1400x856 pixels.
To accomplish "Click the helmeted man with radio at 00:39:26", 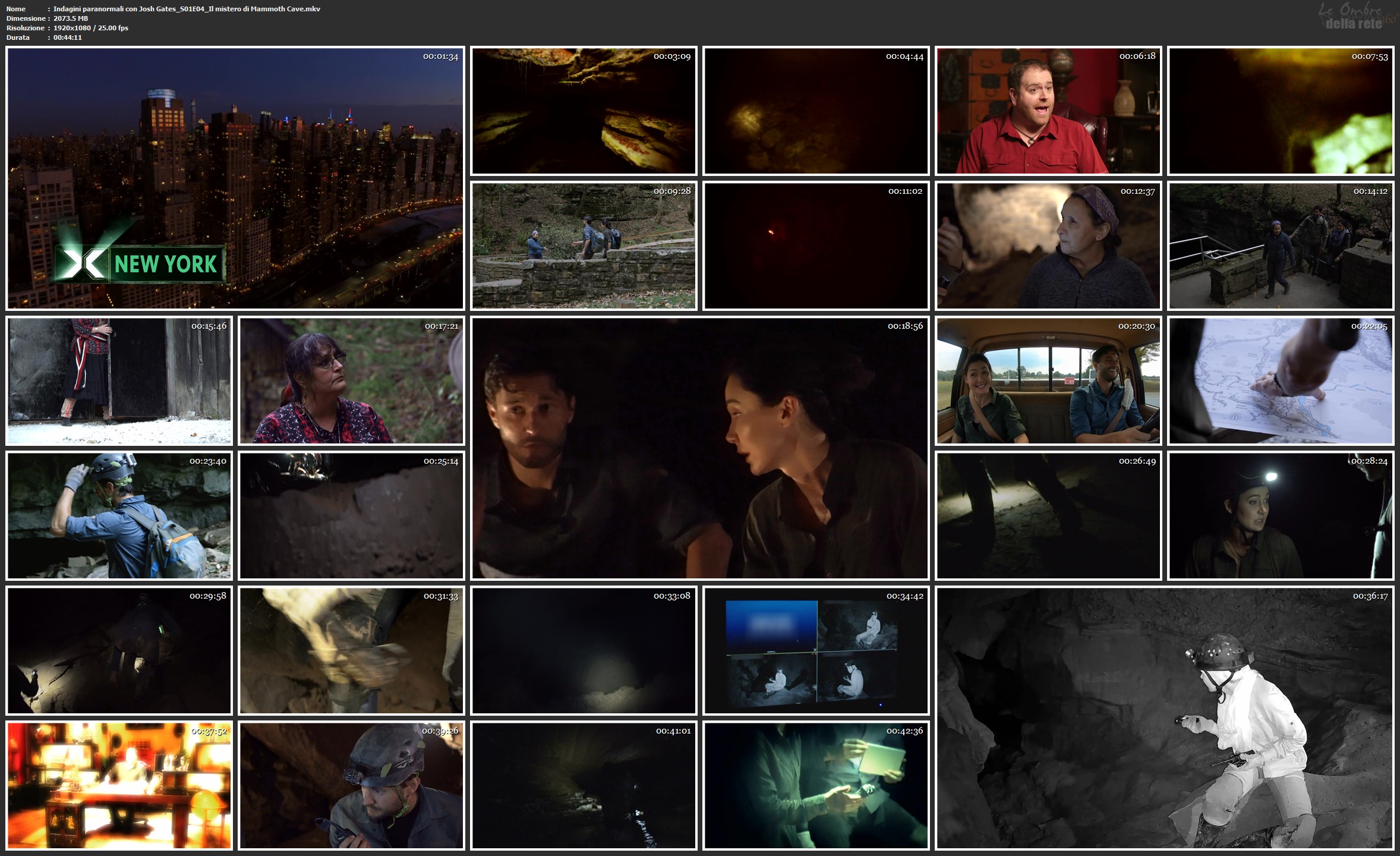I will (351, 786).
